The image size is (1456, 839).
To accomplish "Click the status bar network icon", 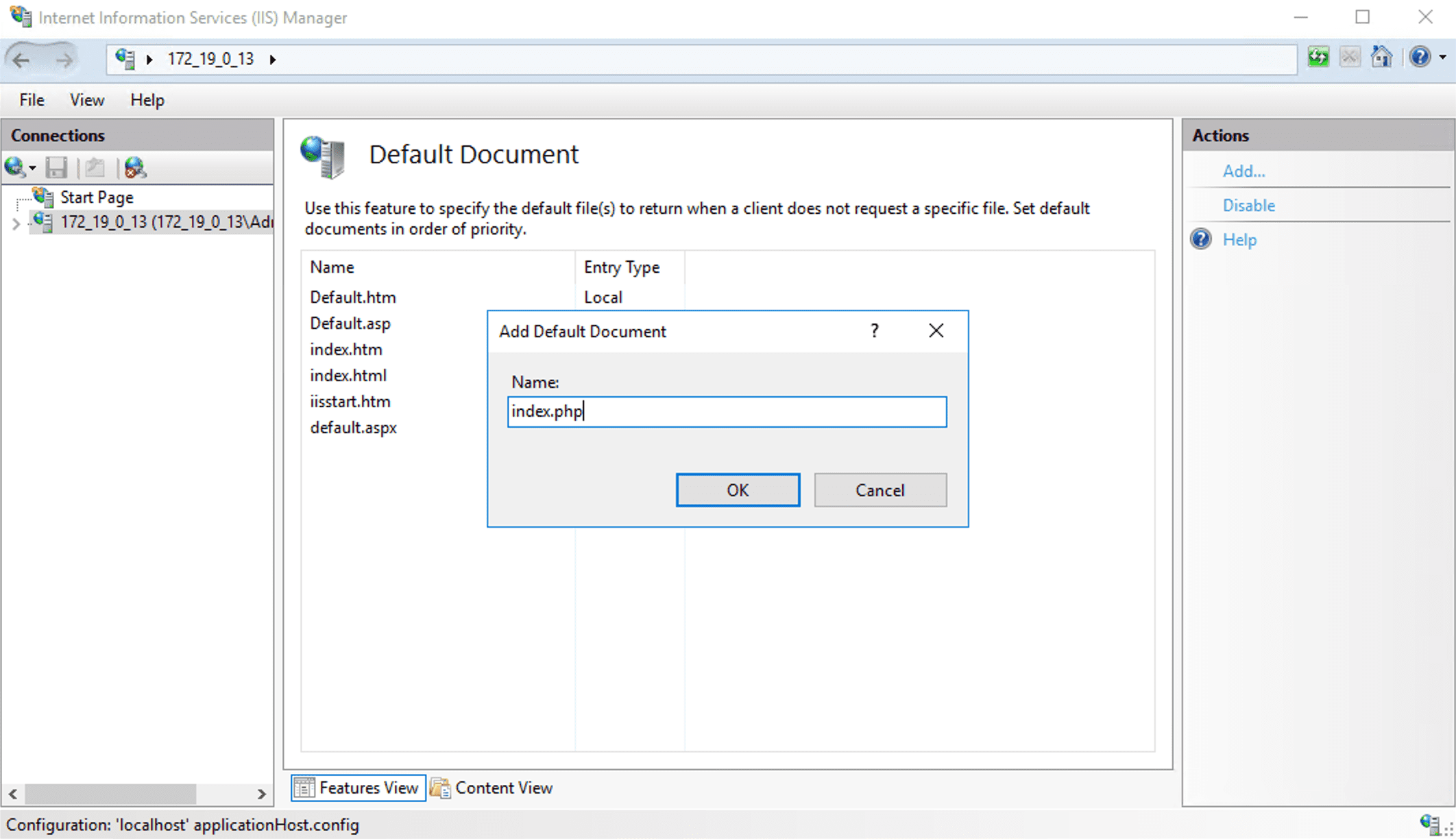I will [1431, 824].
